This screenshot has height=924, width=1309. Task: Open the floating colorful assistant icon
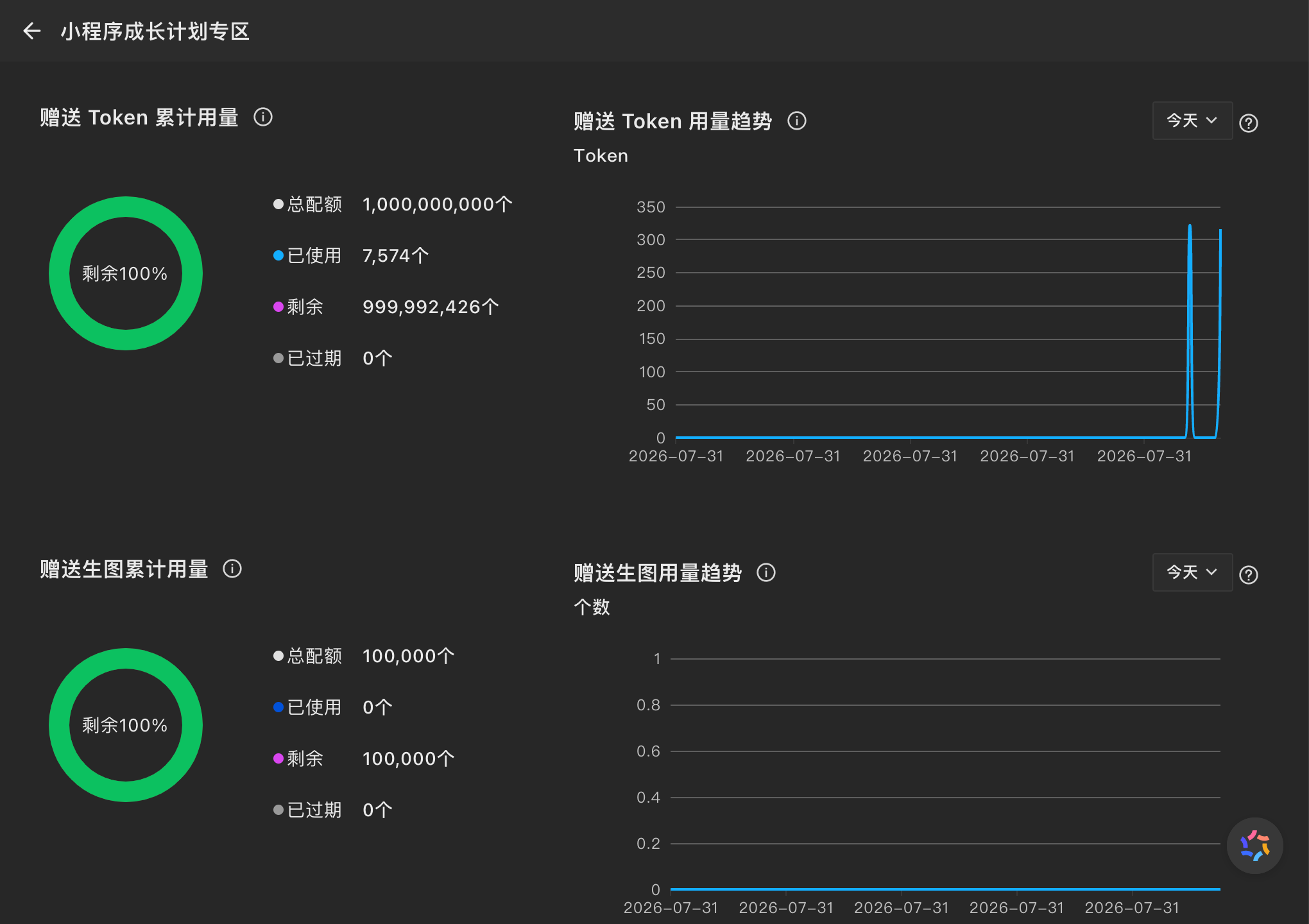tap(1254, 846)
